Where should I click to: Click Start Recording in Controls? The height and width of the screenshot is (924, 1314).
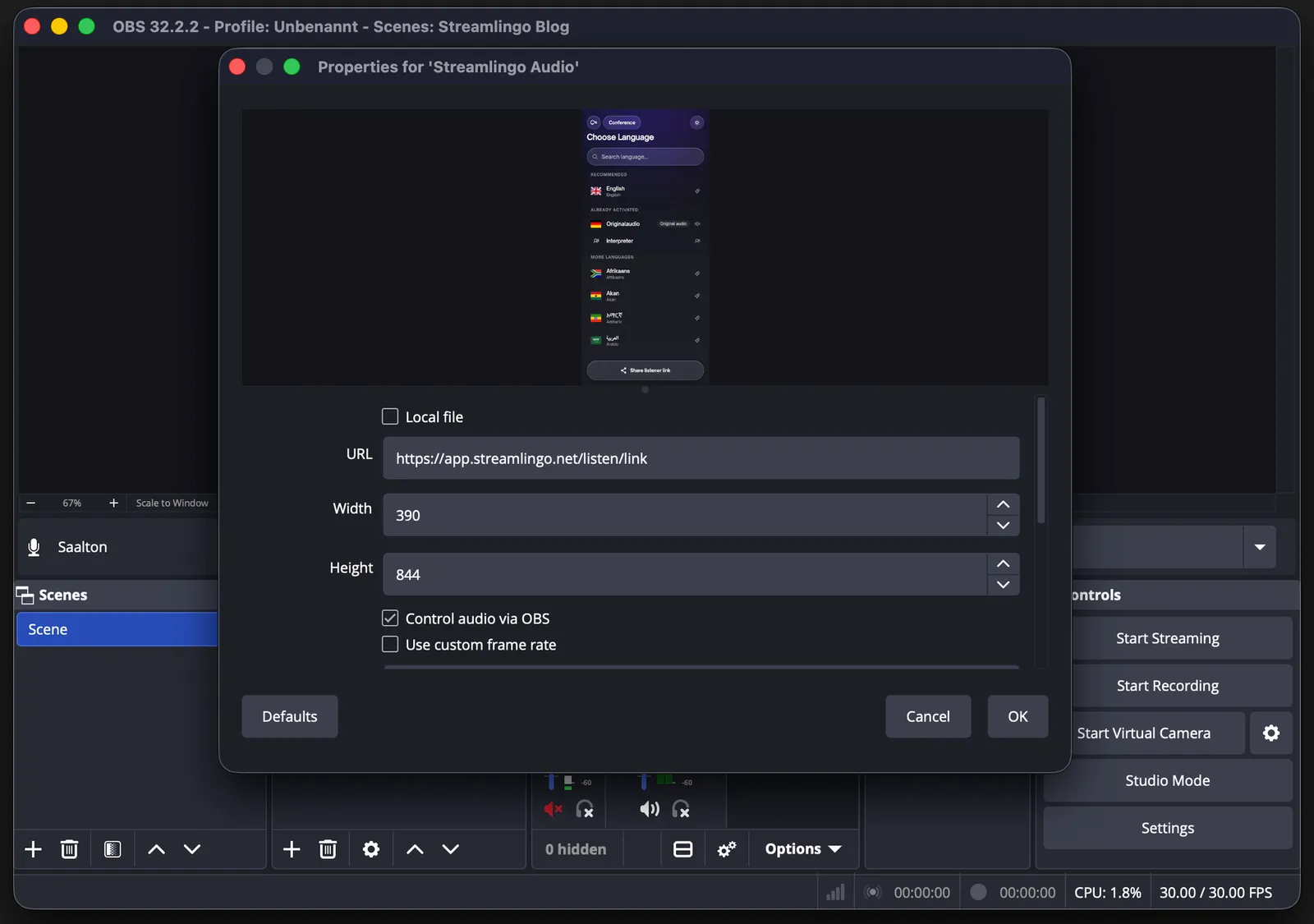1167,686
